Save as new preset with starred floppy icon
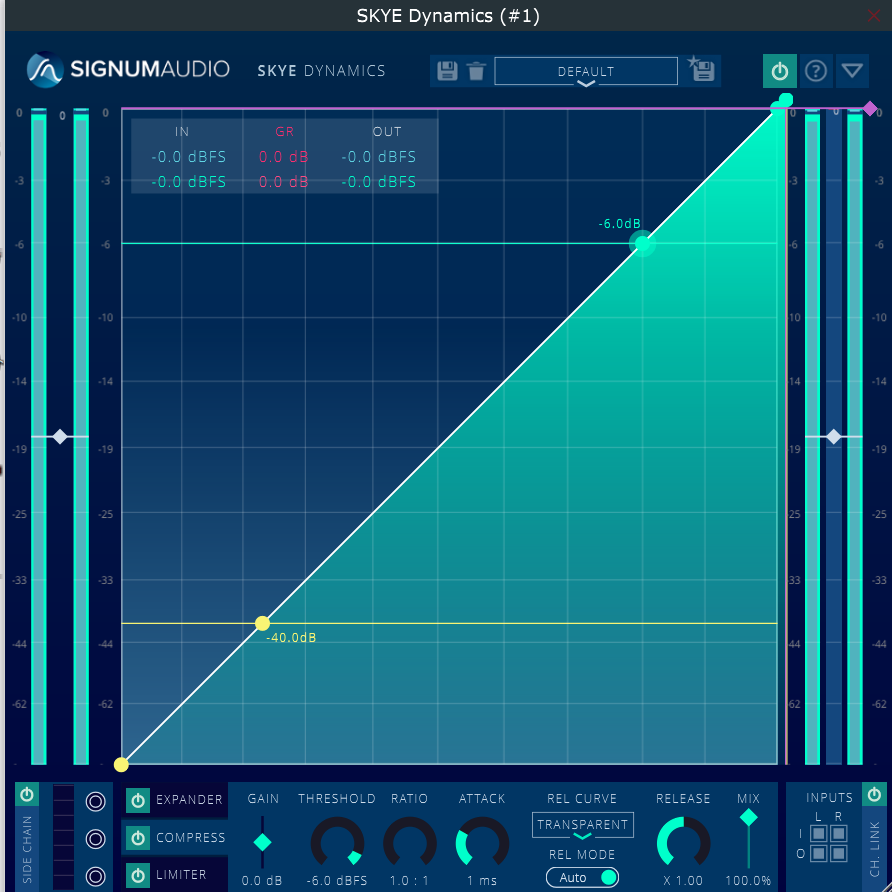Image resolution: width=892 pixels, height=892 pixels. [x=701, y=69]
